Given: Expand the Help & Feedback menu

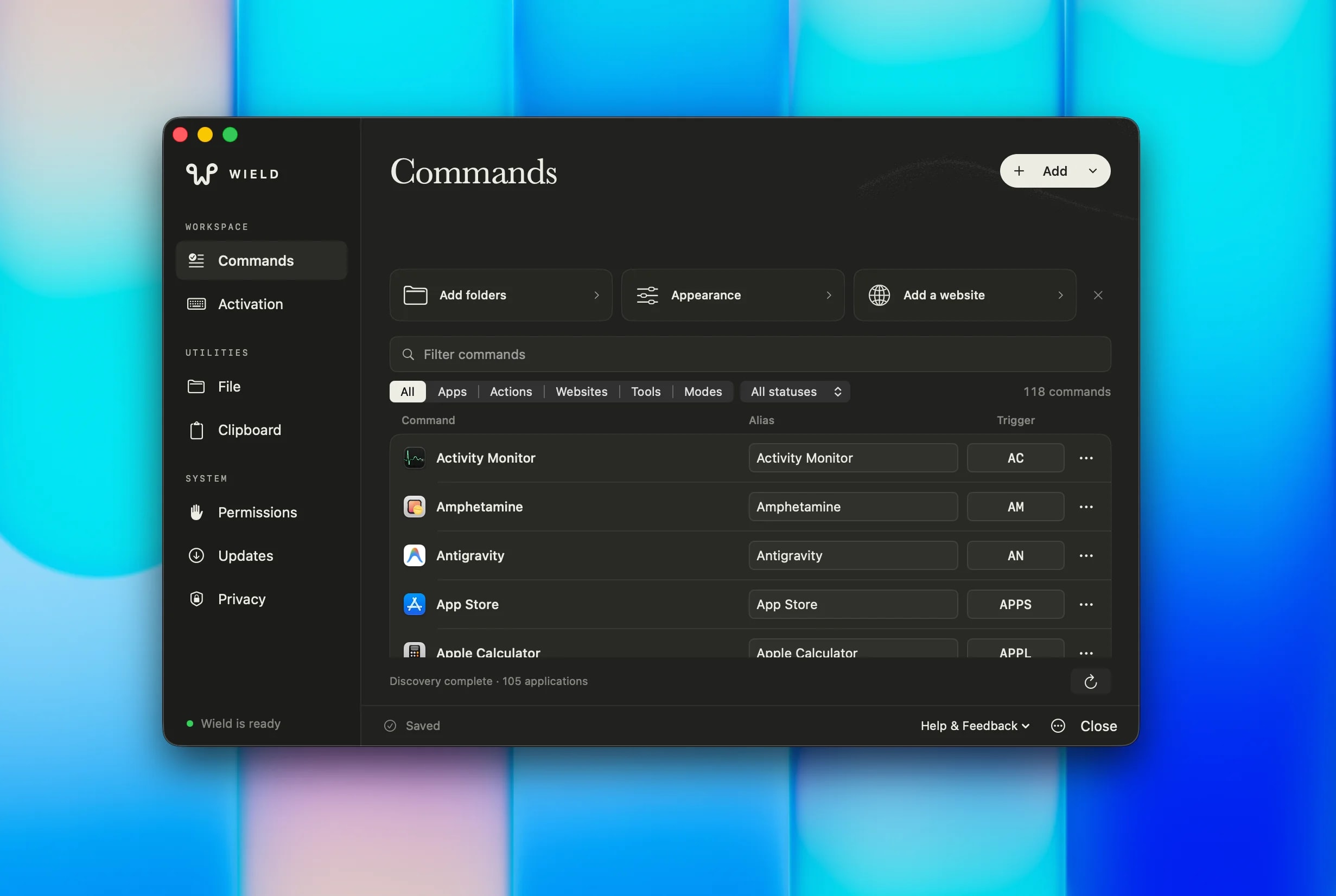Looking at the screenshot, I should (x=975, y=726).
